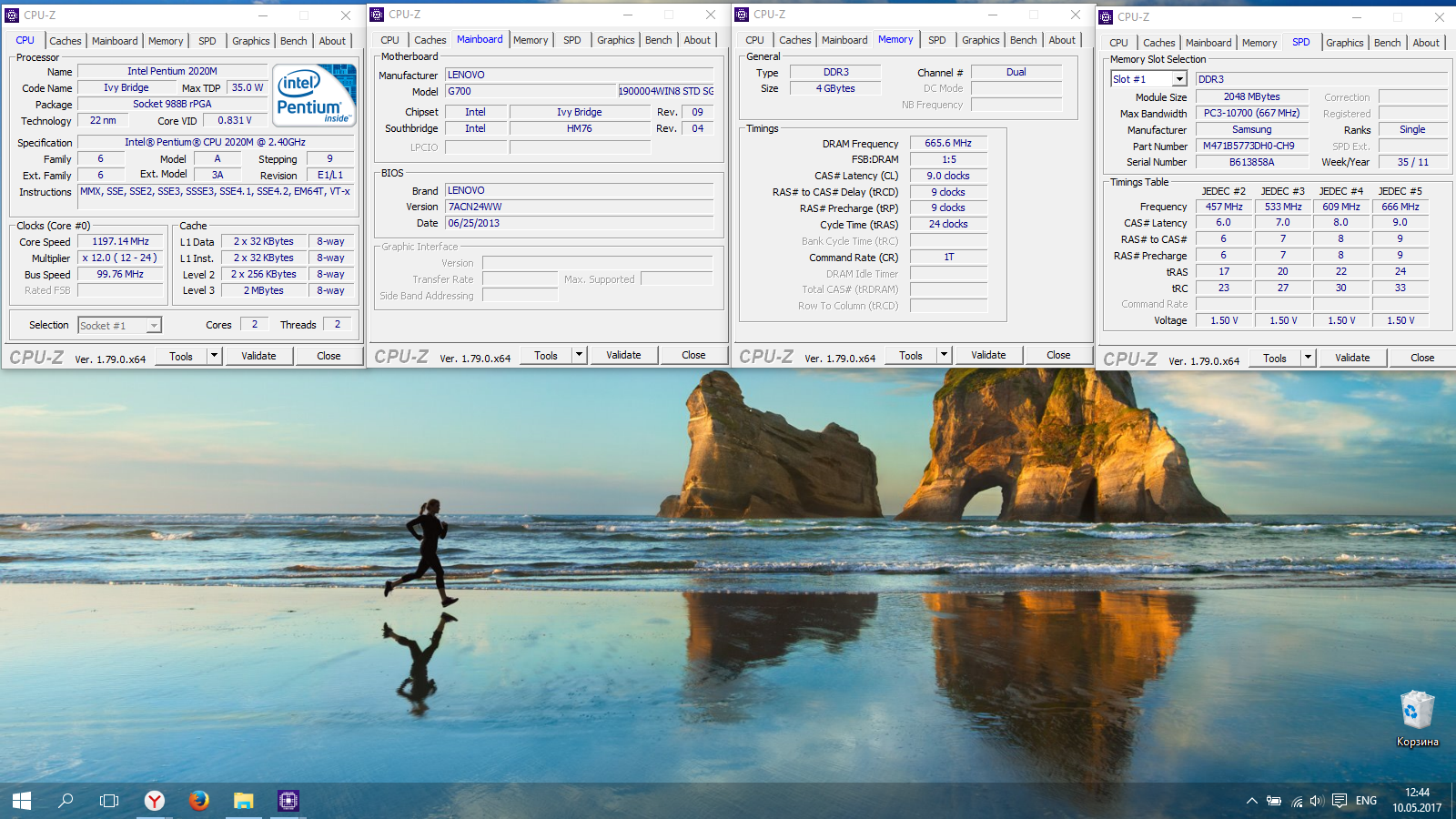Click Close button in Memory window
The width and height of the screenshot is (1456, 819).
pyautogui.click(x=1058, y=355)
